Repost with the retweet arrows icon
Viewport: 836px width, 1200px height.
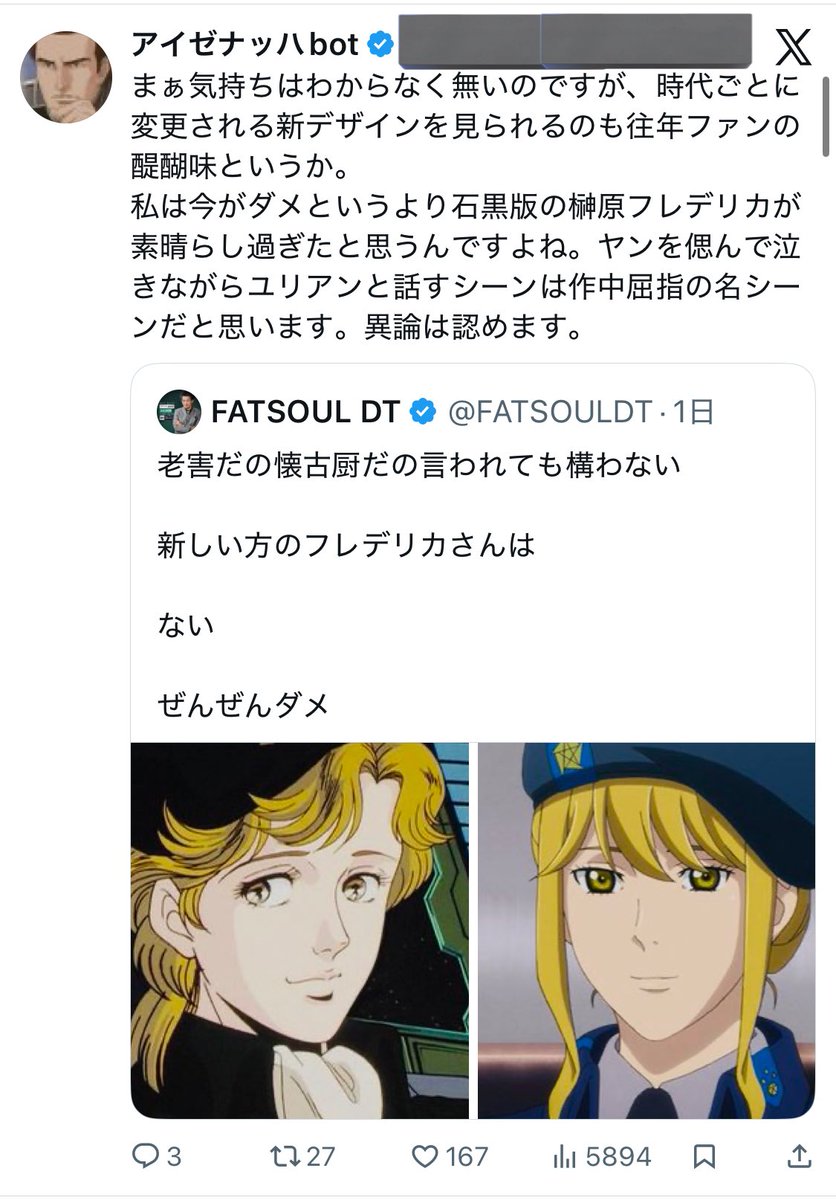point(286,1157)
